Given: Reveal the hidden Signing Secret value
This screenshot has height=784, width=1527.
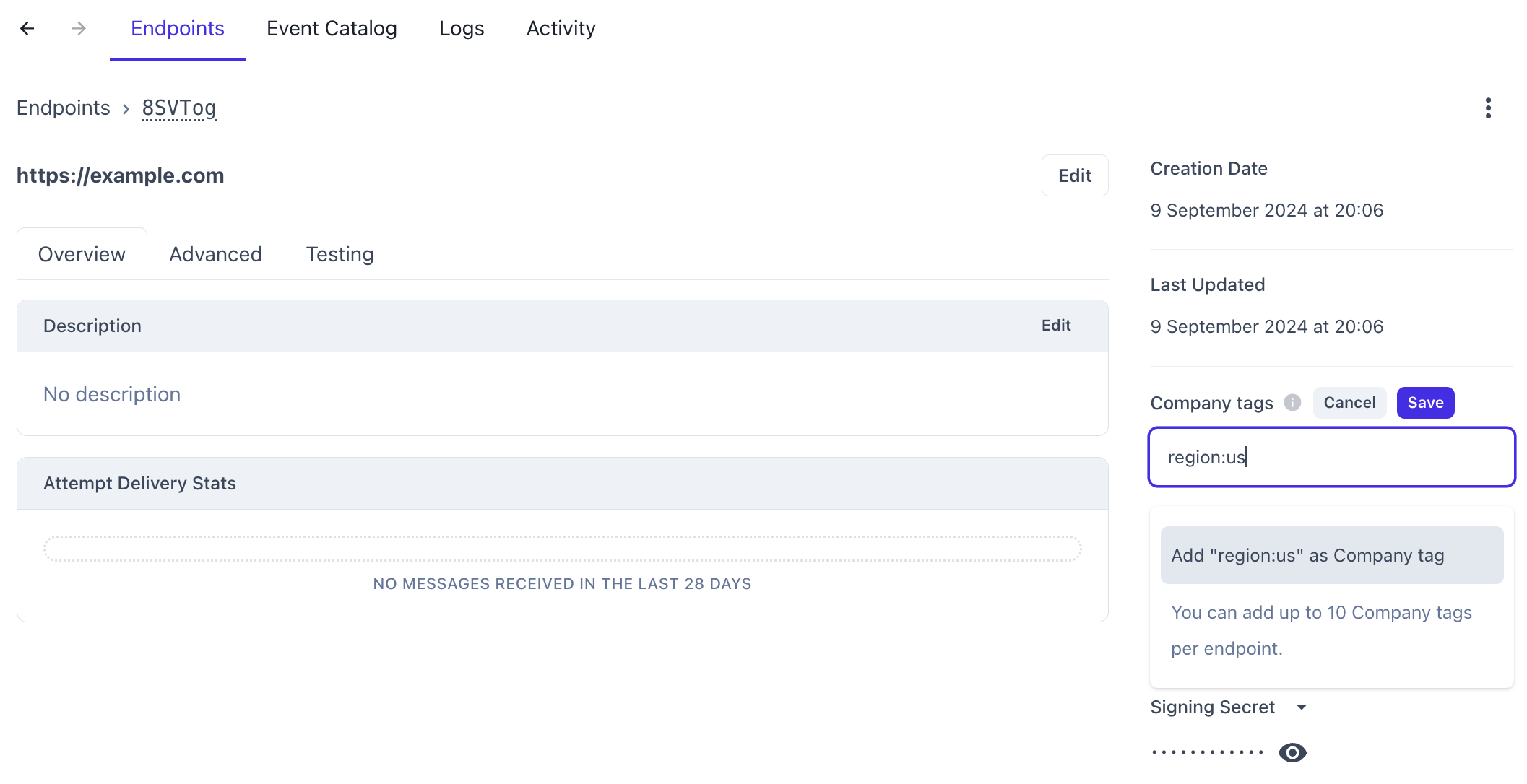Looking at the screenshot, I should 1293,752.
